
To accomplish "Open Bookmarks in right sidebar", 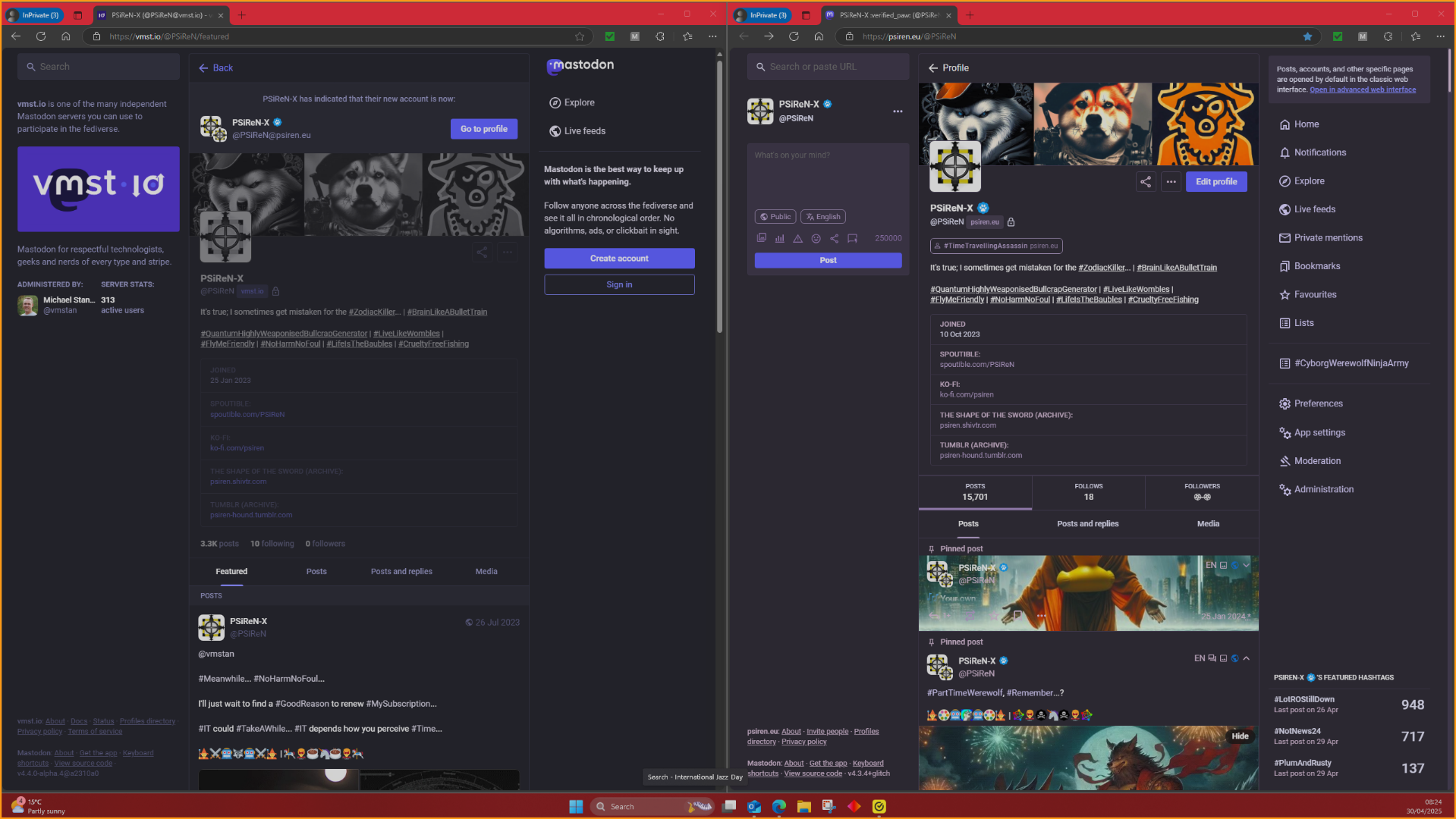I will 1310,266.
